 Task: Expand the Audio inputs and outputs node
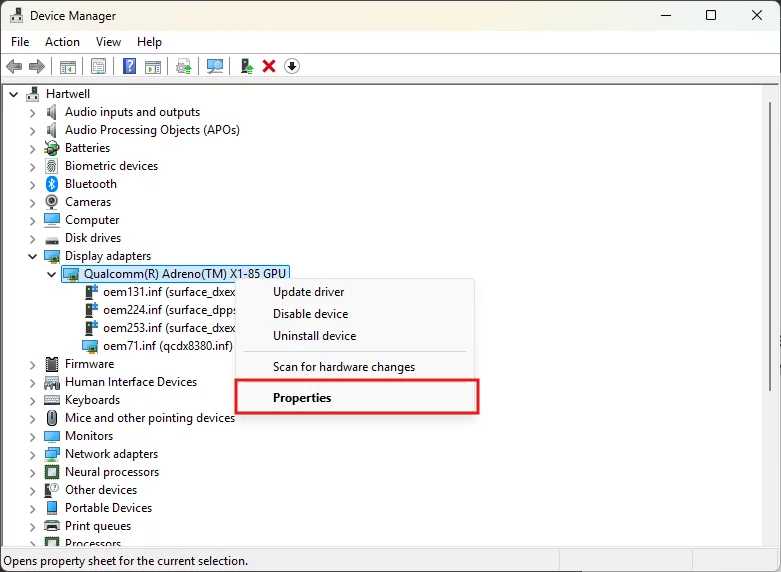[x=33, y=112]
